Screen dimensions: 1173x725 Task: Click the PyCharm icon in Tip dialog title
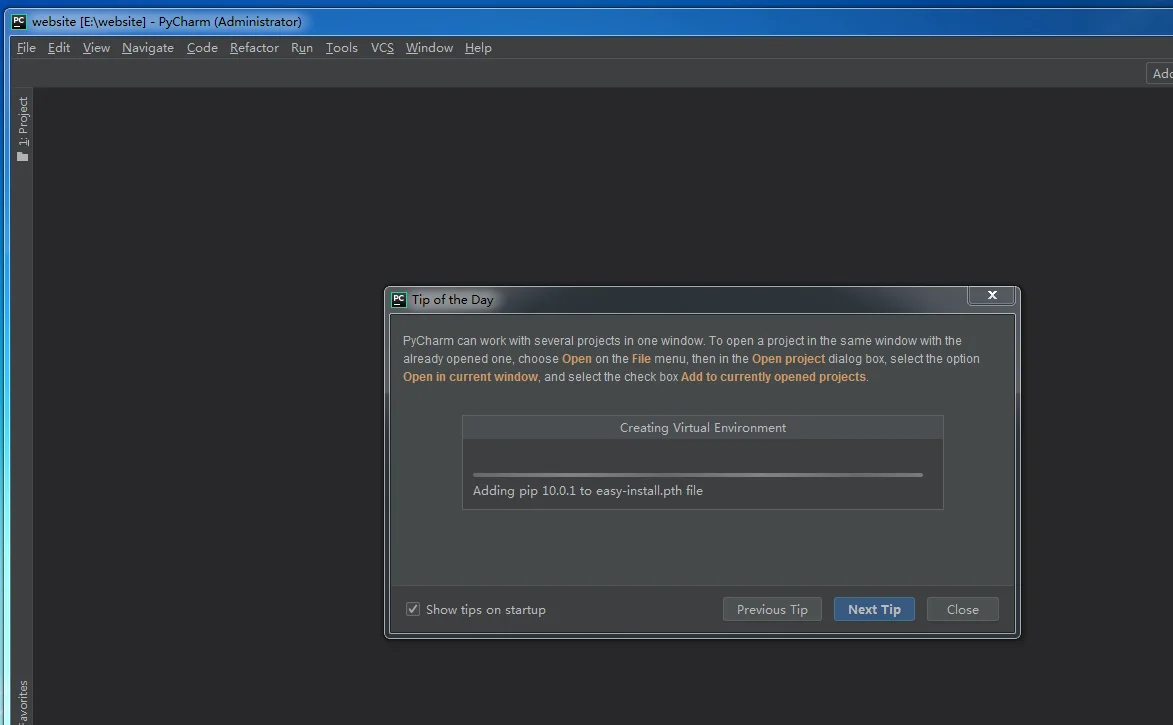tap(399, 299)
